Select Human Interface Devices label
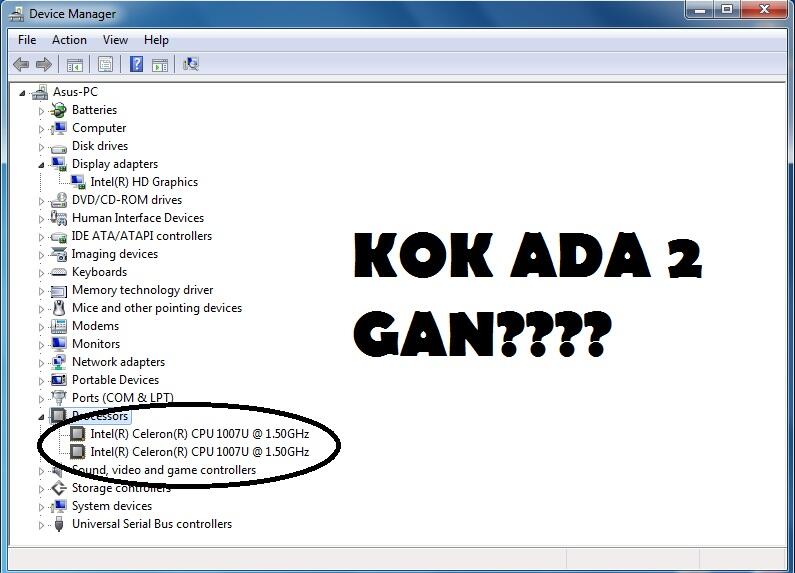This screenshot has width=795, height=573. [138, 218]
